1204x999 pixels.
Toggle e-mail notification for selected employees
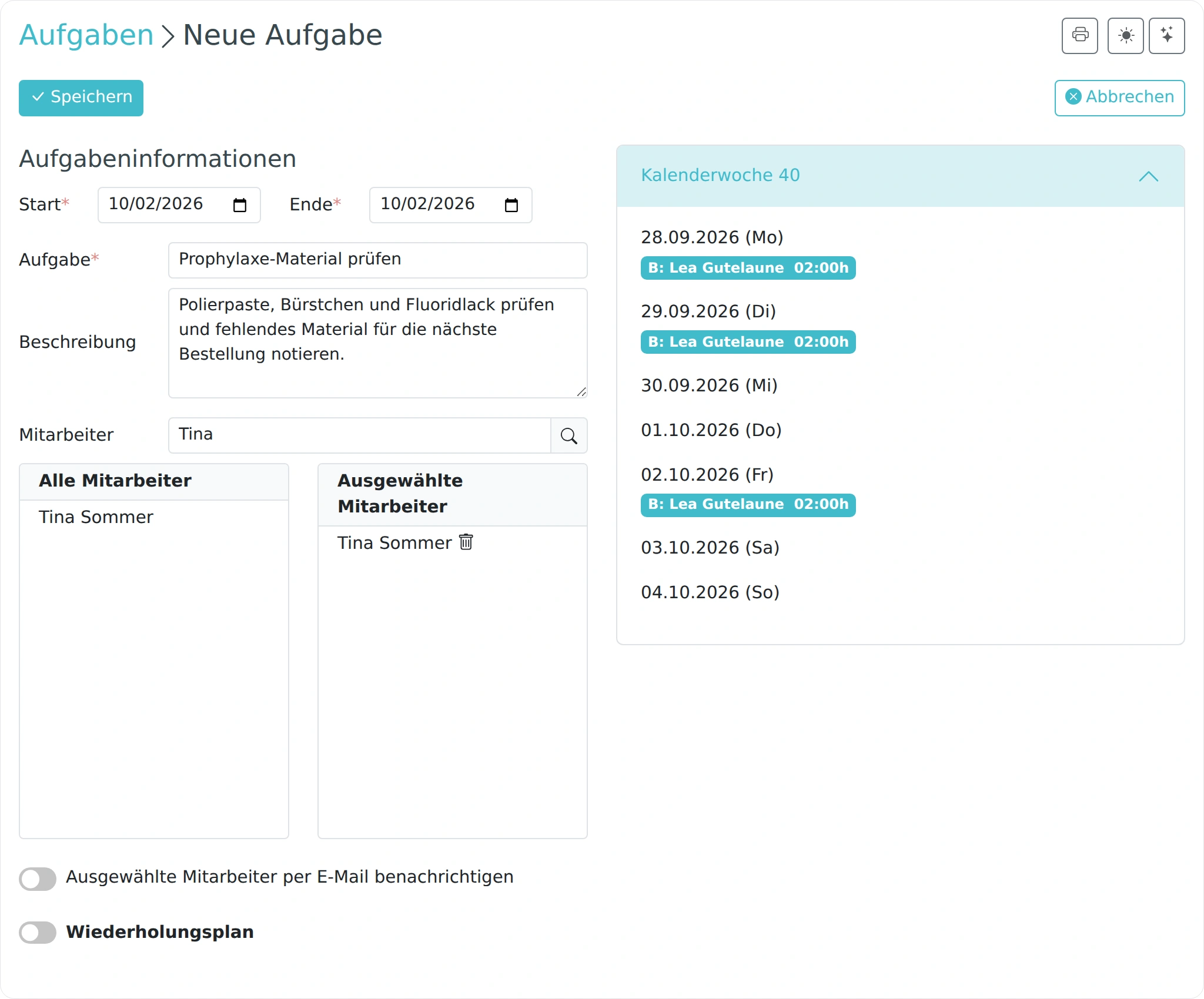[38, 879]
